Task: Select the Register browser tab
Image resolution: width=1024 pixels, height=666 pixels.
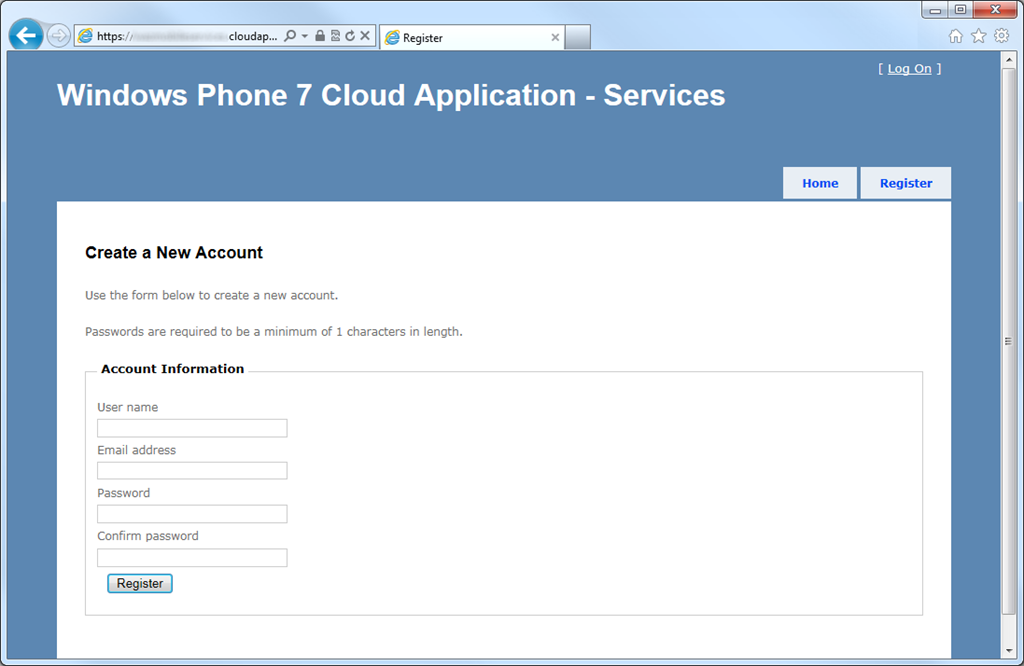Action: (x=472, y=38)
